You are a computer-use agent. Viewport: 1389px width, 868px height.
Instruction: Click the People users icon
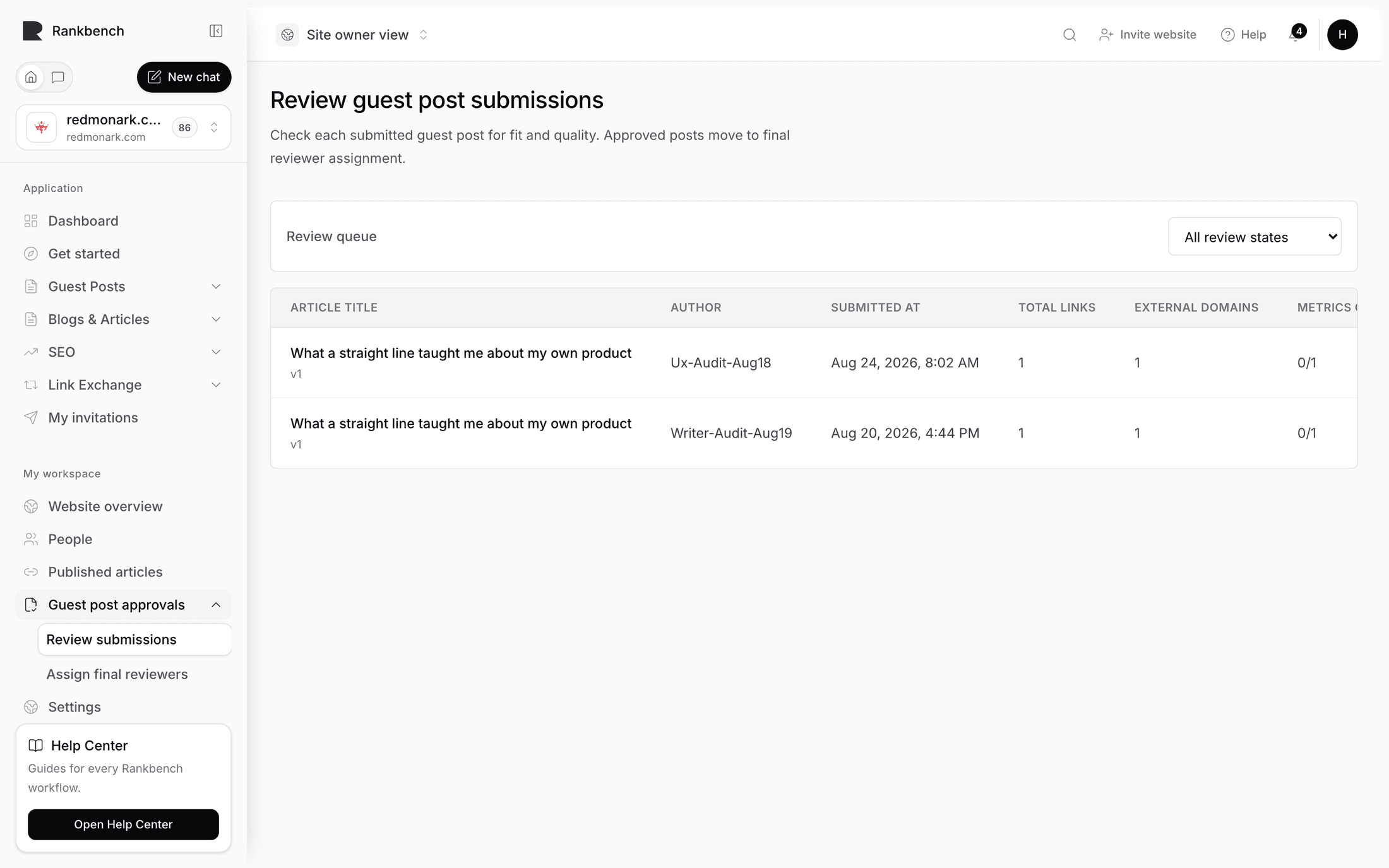[31, 539]
